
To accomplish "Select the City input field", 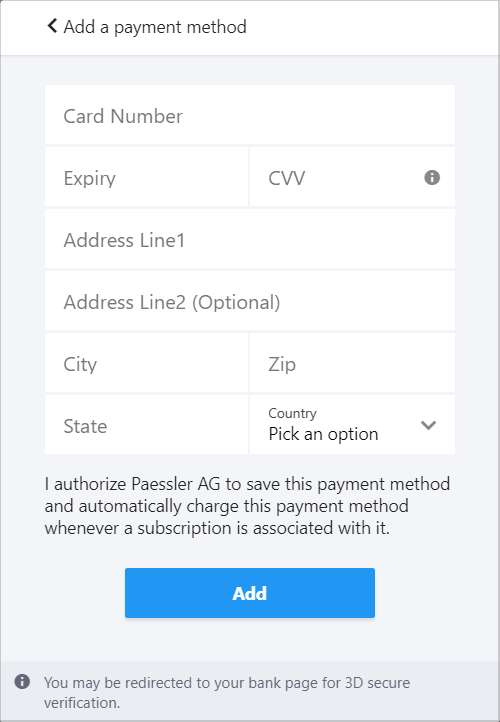I will (x=146, y=363).
